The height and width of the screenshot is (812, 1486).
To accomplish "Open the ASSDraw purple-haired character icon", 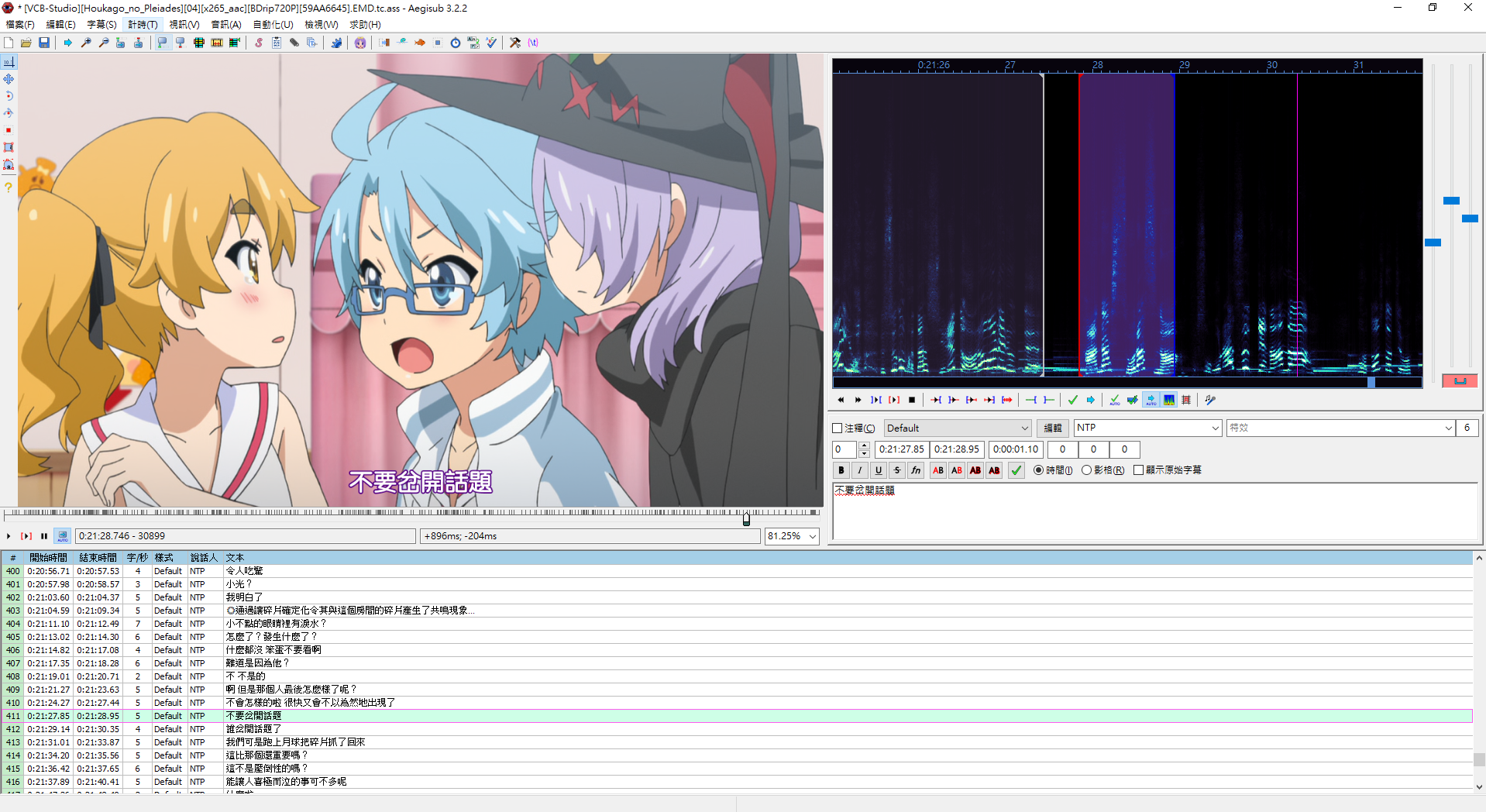I will pyautogui.click(x=360, y=43).
